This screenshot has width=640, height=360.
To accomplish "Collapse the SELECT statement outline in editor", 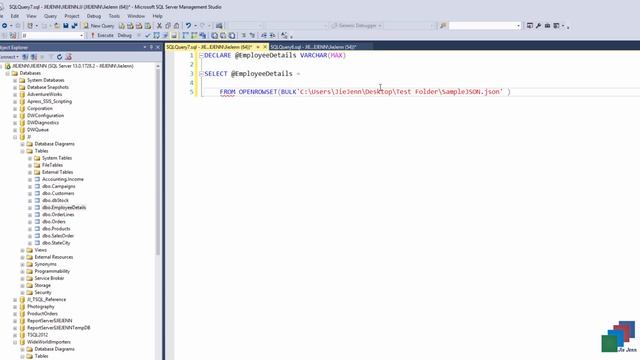I will point(201,74).
